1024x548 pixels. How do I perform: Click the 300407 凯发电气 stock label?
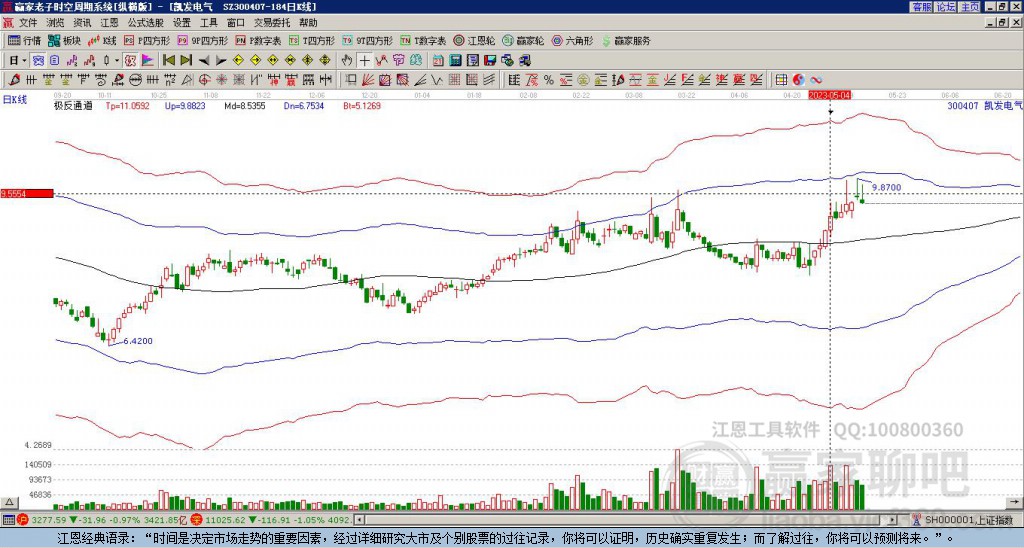[x=984, y=105]
